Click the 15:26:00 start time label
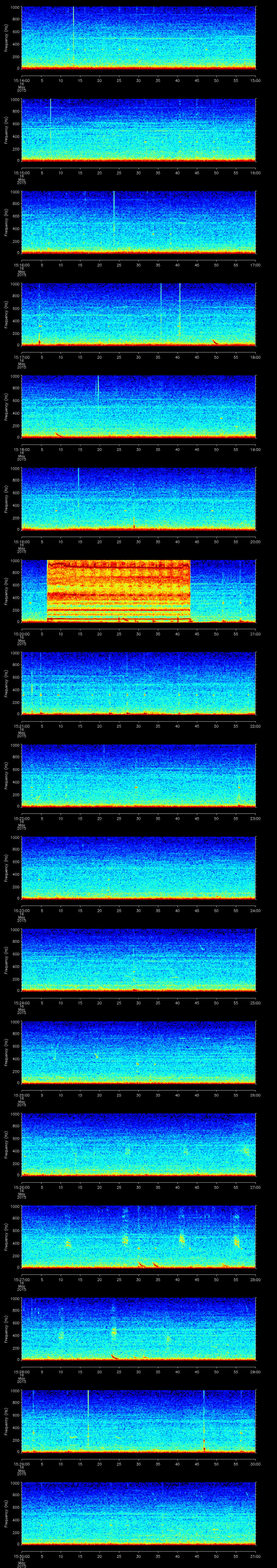 click(22, 1187)
